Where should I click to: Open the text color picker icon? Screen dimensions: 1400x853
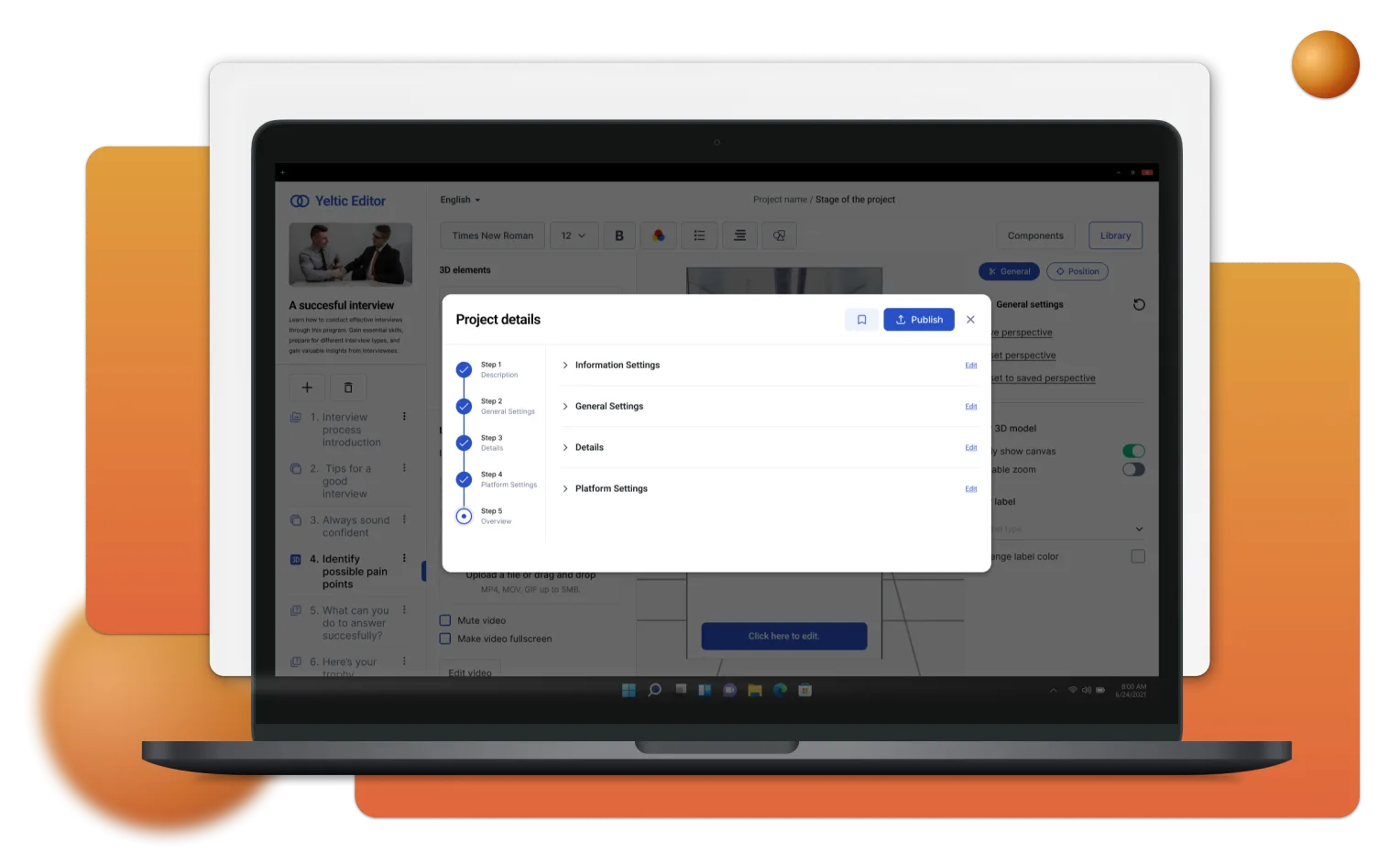pos(659,235)
